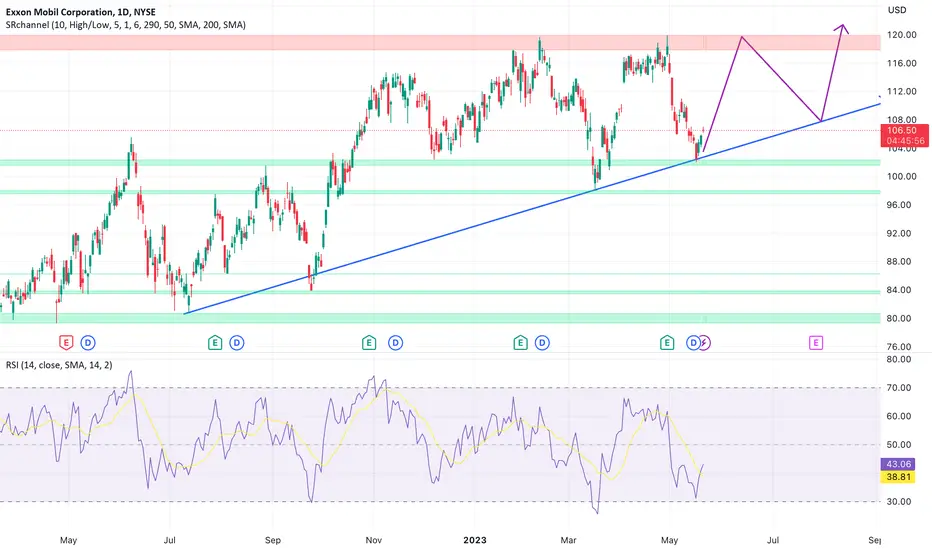Click the USD currency label
The width and height of the screenshot is (932, 550).
pos(897,10)
